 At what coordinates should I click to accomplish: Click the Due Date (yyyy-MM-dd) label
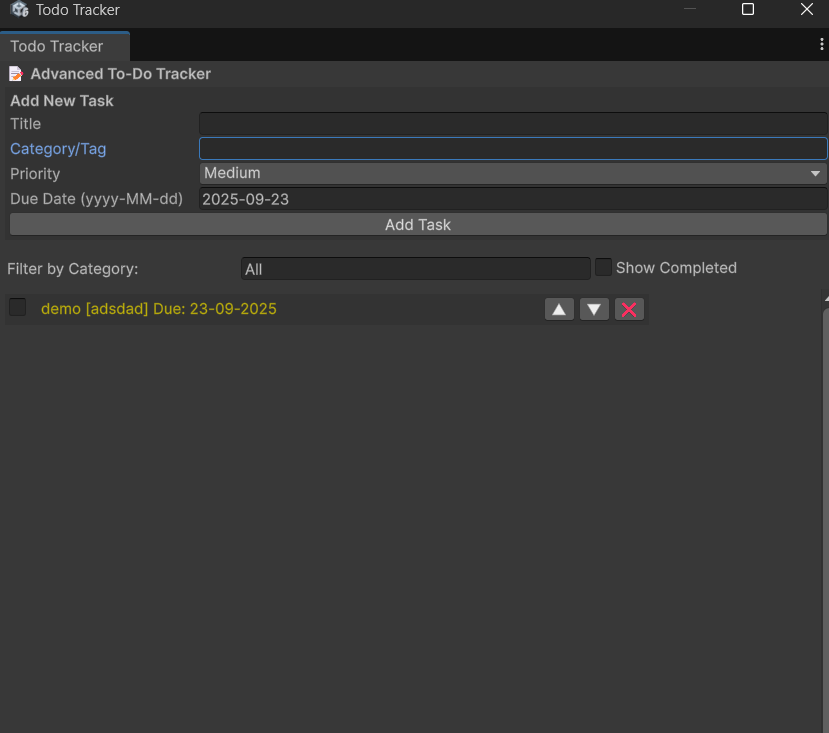pyautogui.click(x=97, y=199)
